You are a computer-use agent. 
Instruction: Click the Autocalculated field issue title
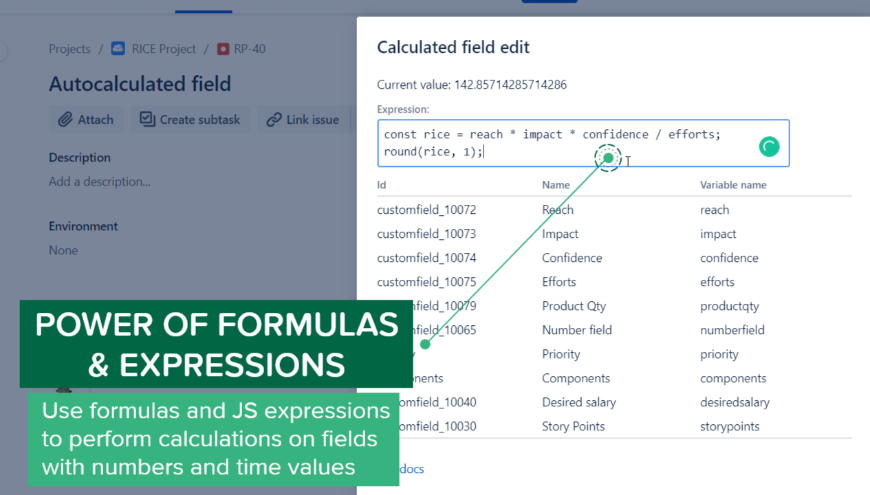140,84
